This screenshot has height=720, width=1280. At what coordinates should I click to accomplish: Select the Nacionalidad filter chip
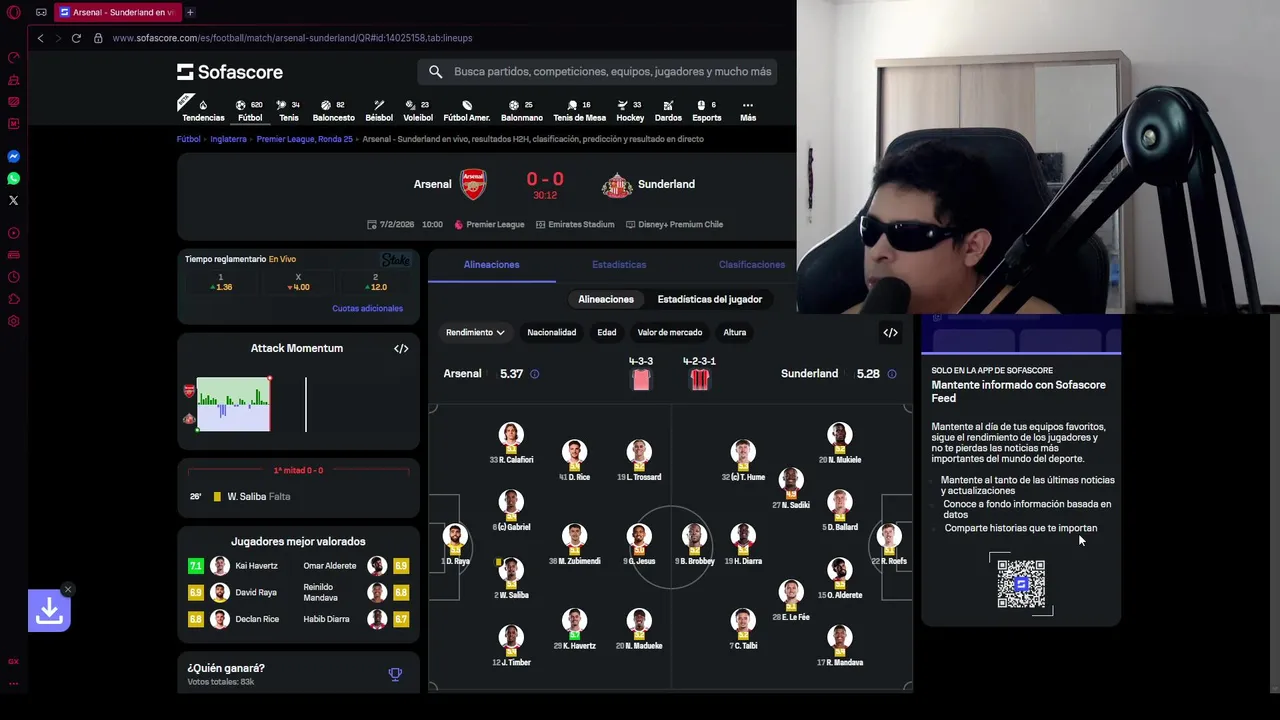tap(552, 332)
